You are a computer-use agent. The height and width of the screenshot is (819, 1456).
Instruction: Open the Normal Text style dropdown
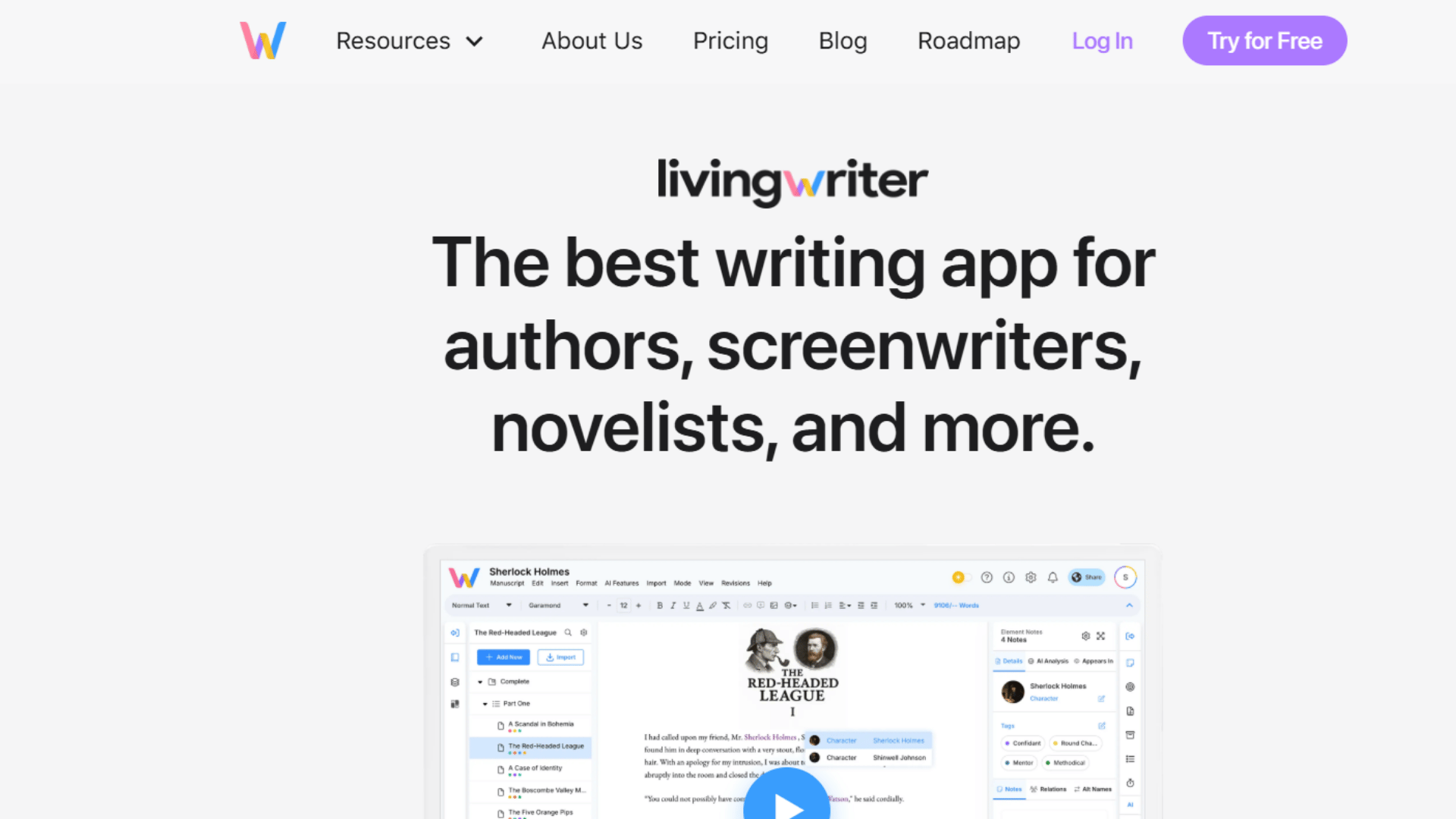(x=482, y=605)
